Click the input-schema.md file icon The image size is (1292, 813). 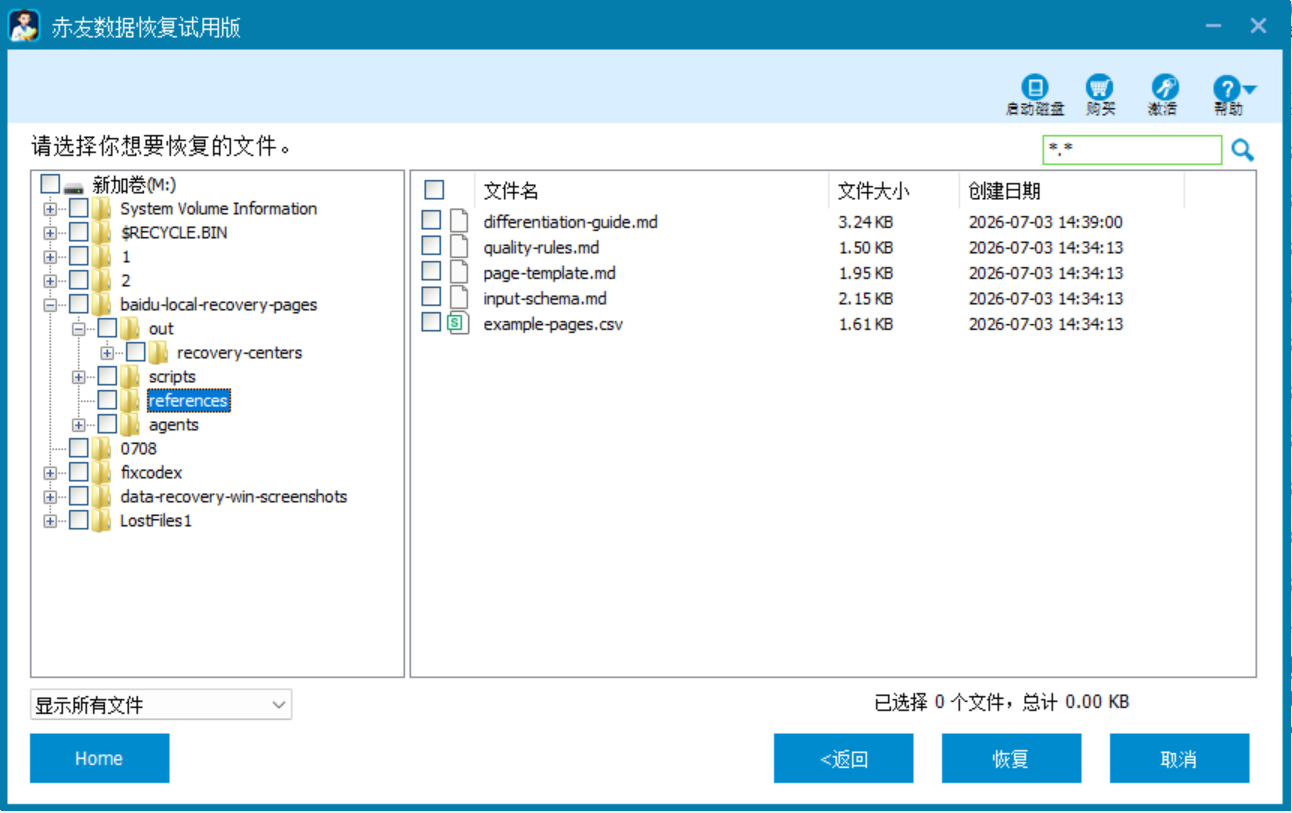[458, 297]
